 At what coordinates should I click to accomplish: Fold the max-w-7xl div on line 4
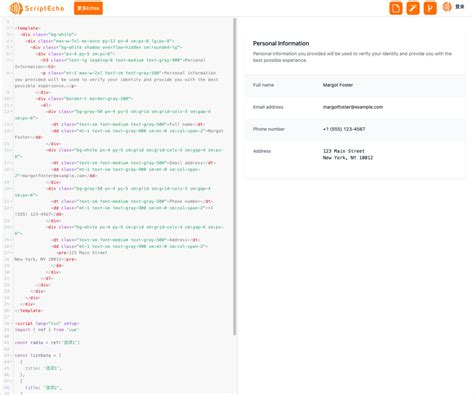tap(12, 41)
